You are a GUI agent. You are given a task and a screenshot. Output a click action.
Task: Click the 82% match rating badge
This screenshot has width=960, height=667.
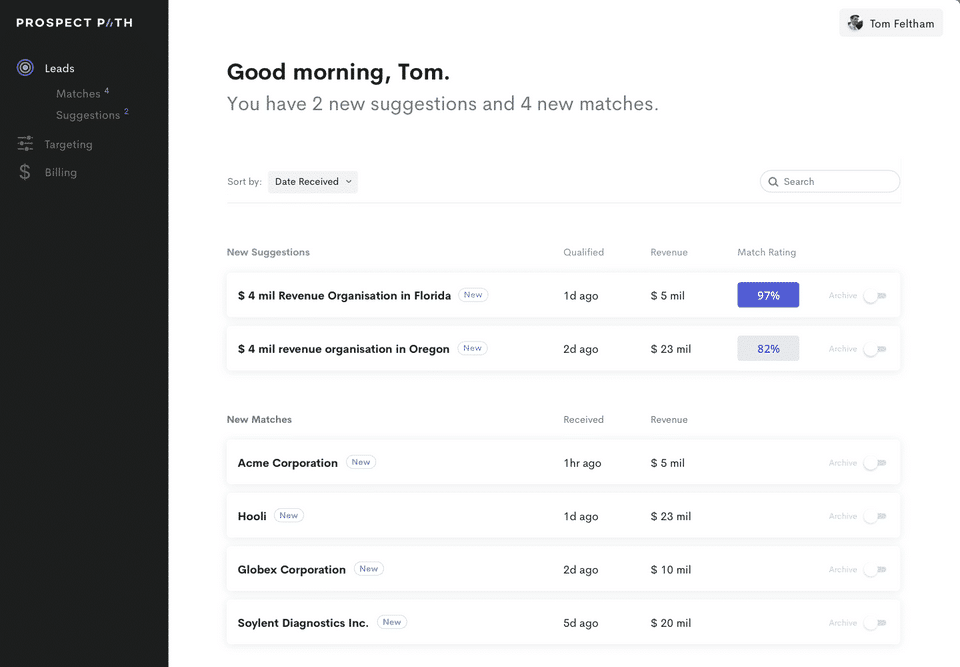click(x=768, y=349)
